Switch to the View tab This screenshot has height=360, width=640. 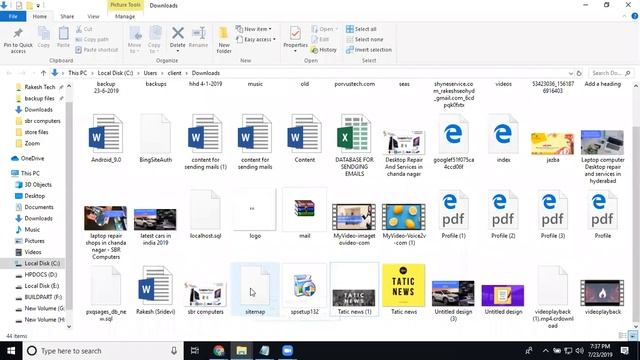[93, 16]
